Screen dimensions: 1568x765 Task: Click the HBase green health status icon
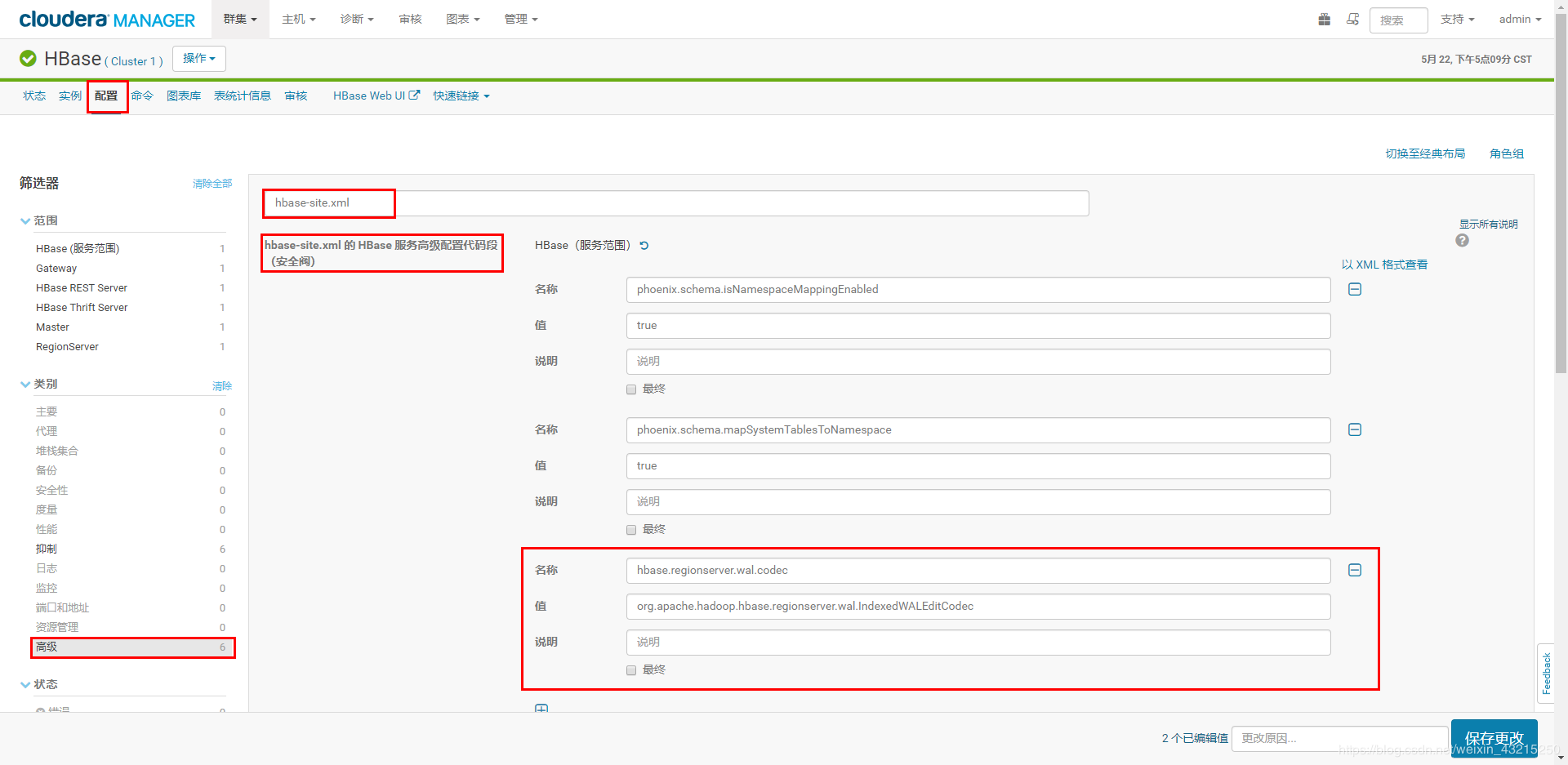28,59
